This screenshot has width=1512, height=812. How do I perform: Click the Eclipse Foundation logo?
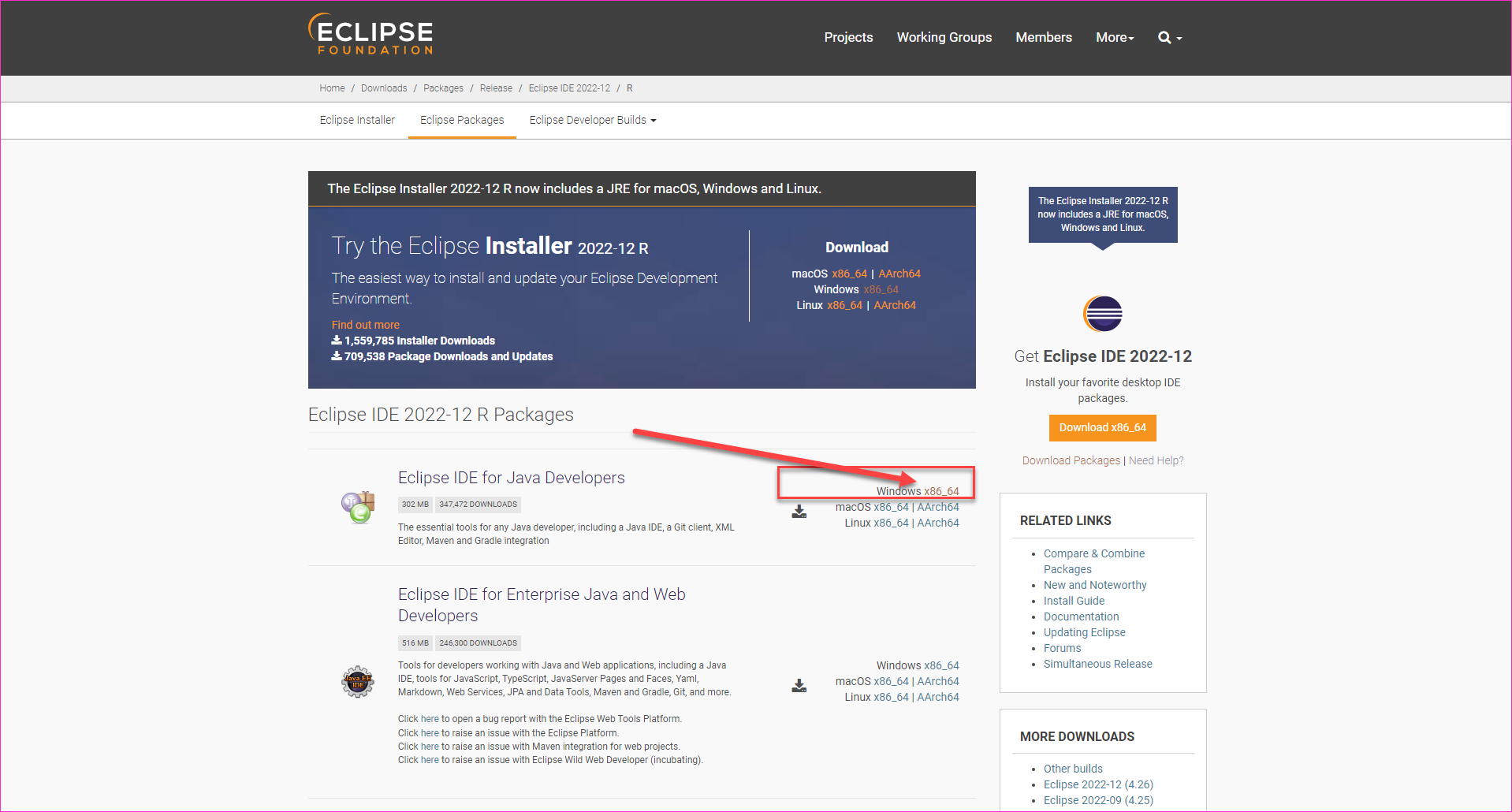[371, 35]
